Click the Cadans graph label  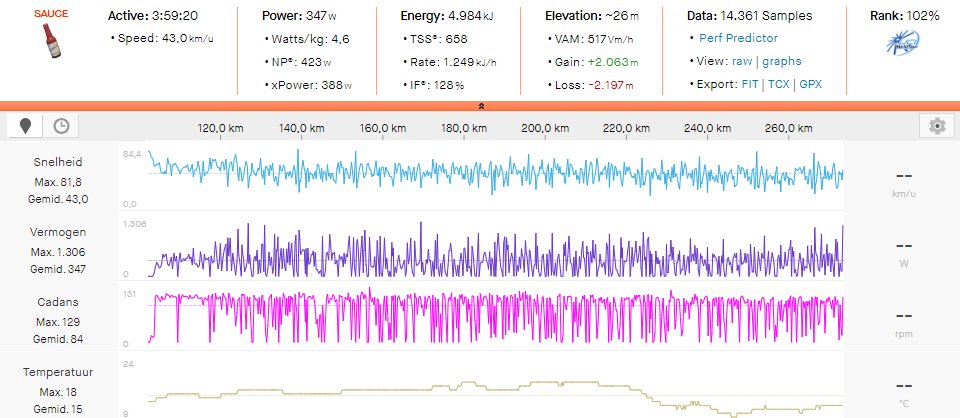click(58, 302)
